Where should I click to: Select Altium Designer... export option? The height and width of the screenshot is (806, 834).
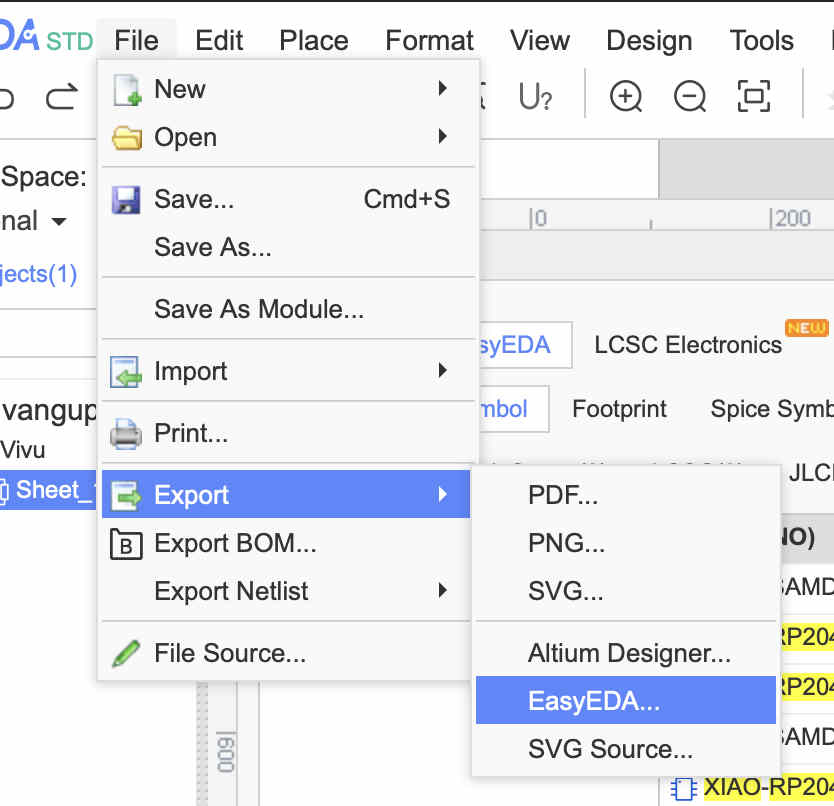pos(629,654)
